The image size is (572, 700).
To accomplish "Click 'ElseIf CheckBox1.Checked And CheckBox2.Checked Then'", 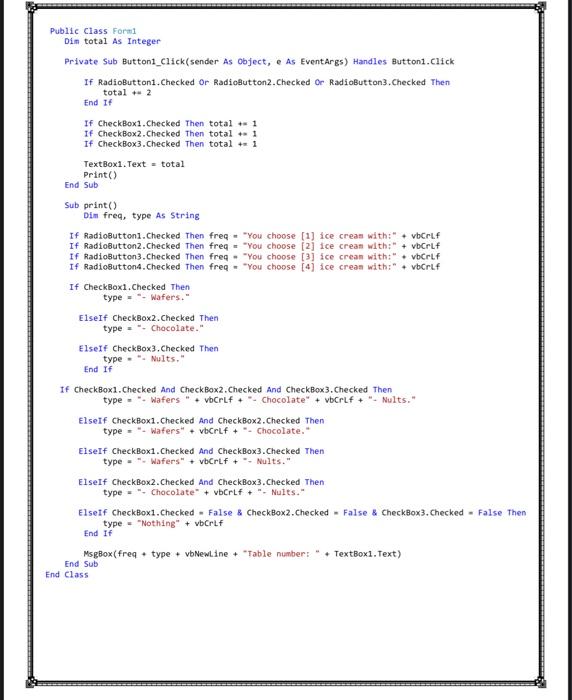I will click(201, 421).
